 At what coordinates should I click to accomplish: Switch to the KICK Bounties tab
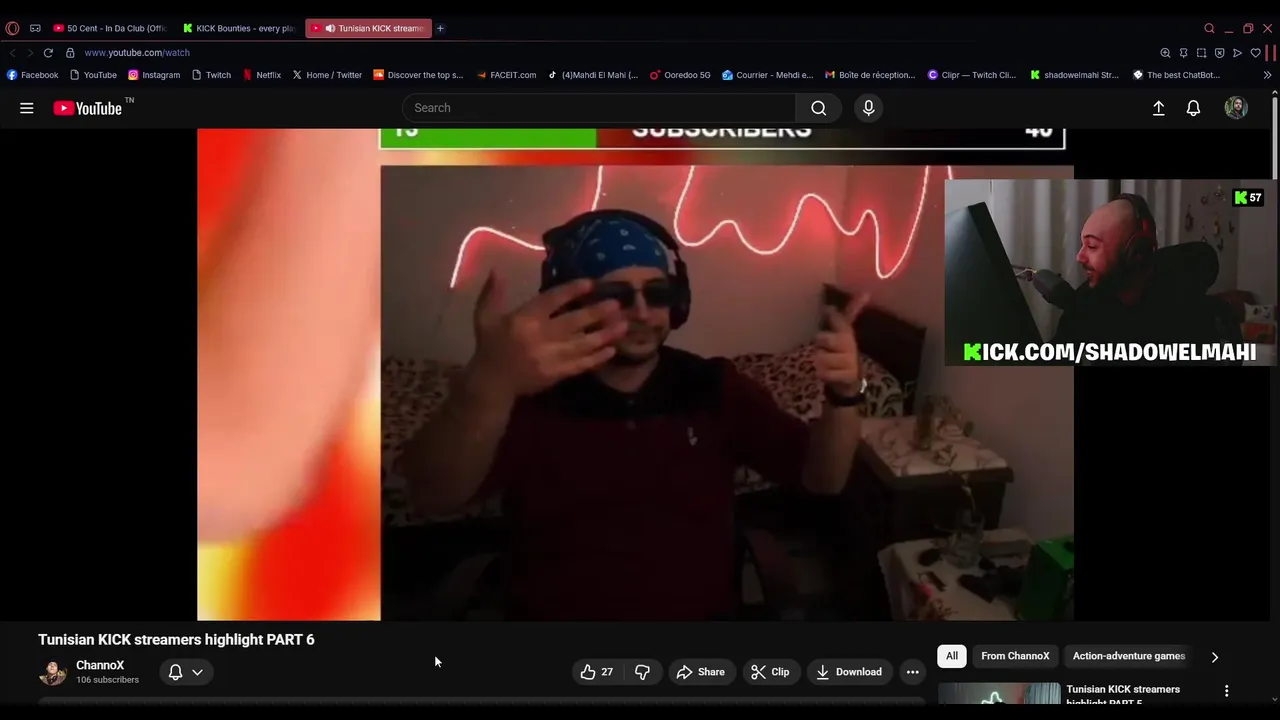pyautogui.click(x=239, y=28)
